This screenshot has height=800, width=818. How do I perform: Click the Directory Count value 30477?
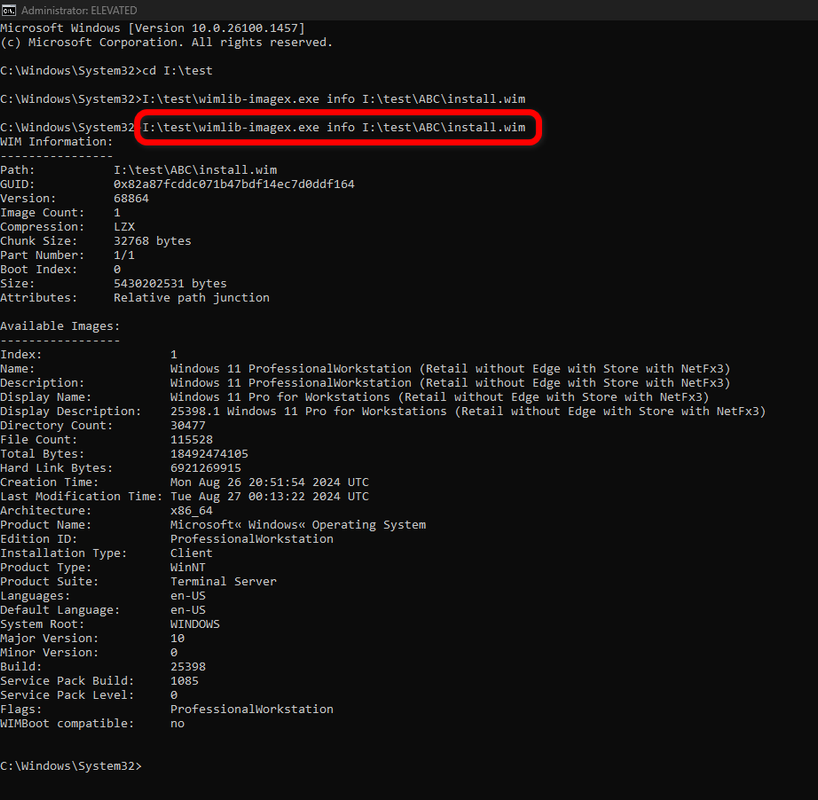(188, 425)
